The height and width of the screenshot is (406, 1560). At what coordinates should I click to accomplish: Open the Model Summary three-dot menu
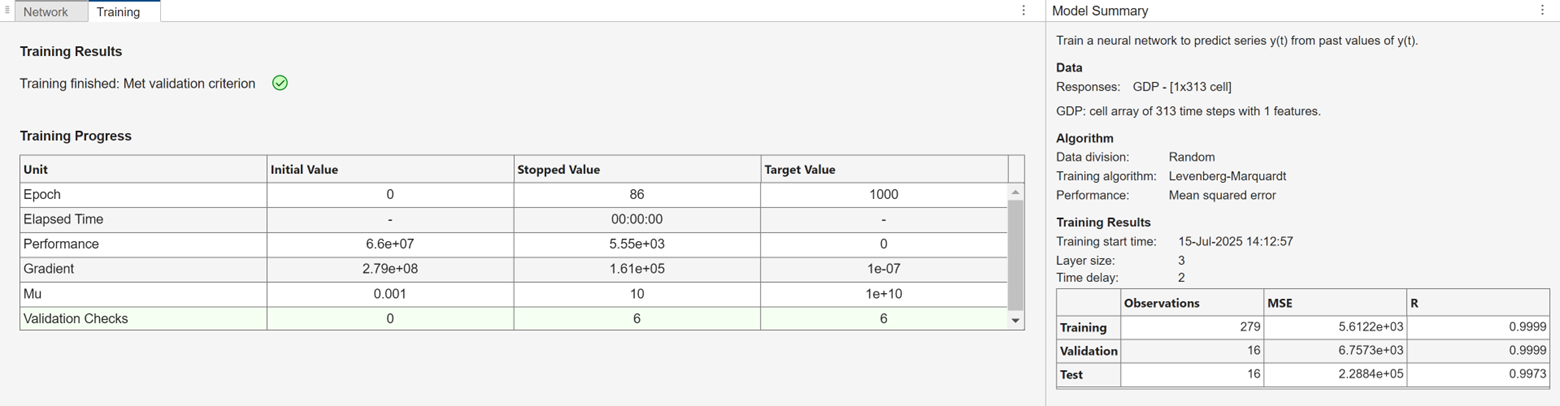(1541, 11)
